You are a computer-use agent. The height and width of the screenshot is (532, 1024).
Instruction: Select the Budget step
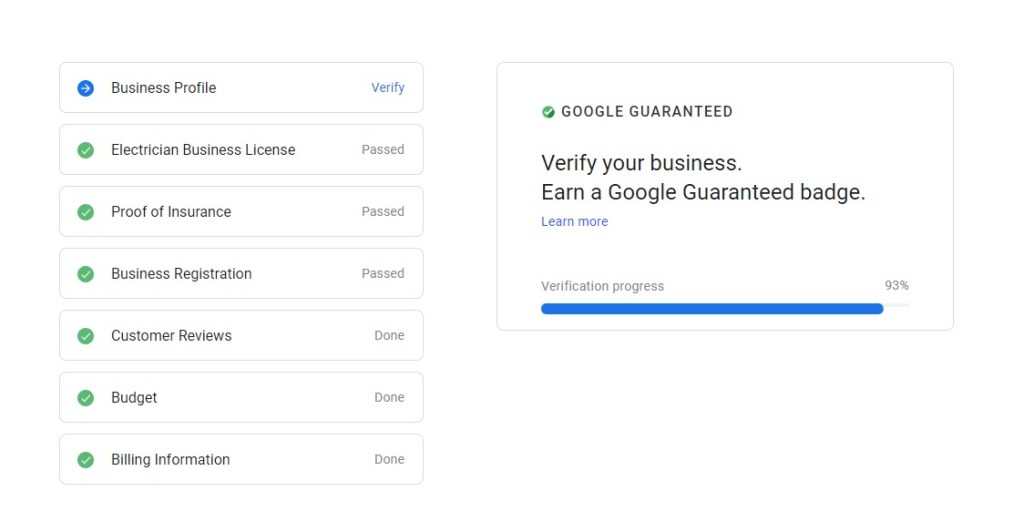(x=134, y=398)
